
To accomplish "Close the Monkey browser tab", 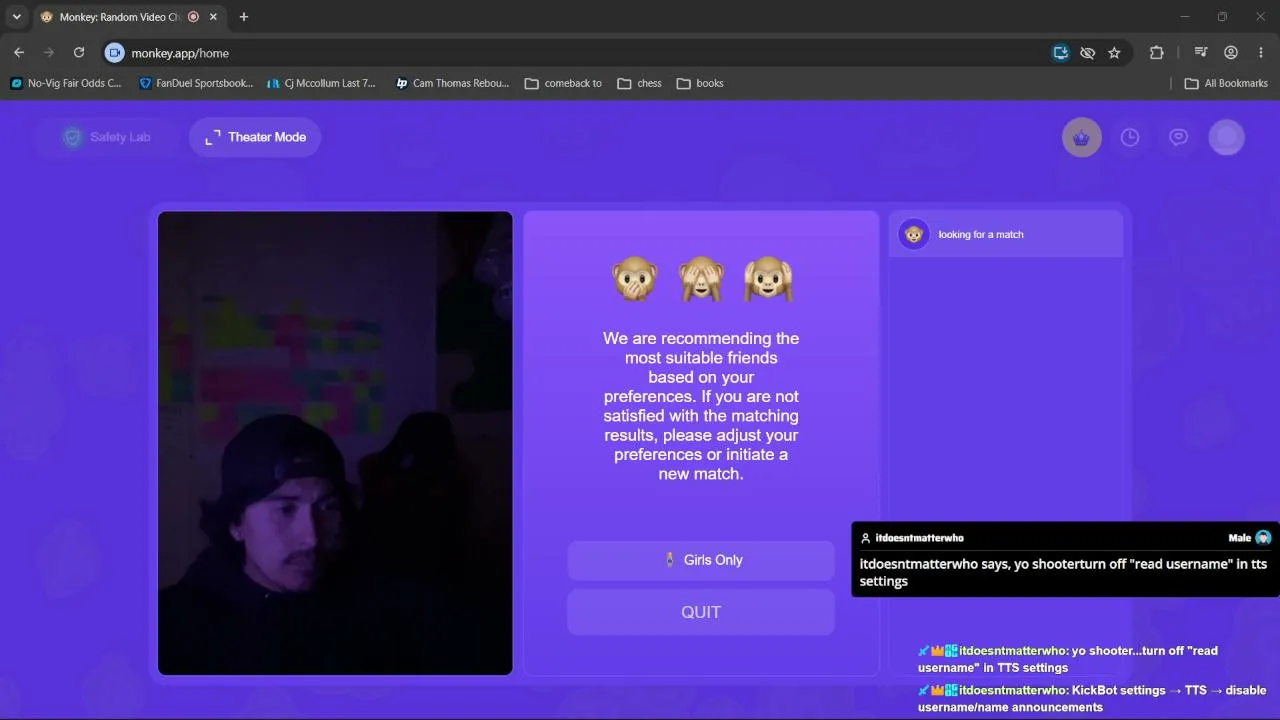I will 213,17.
